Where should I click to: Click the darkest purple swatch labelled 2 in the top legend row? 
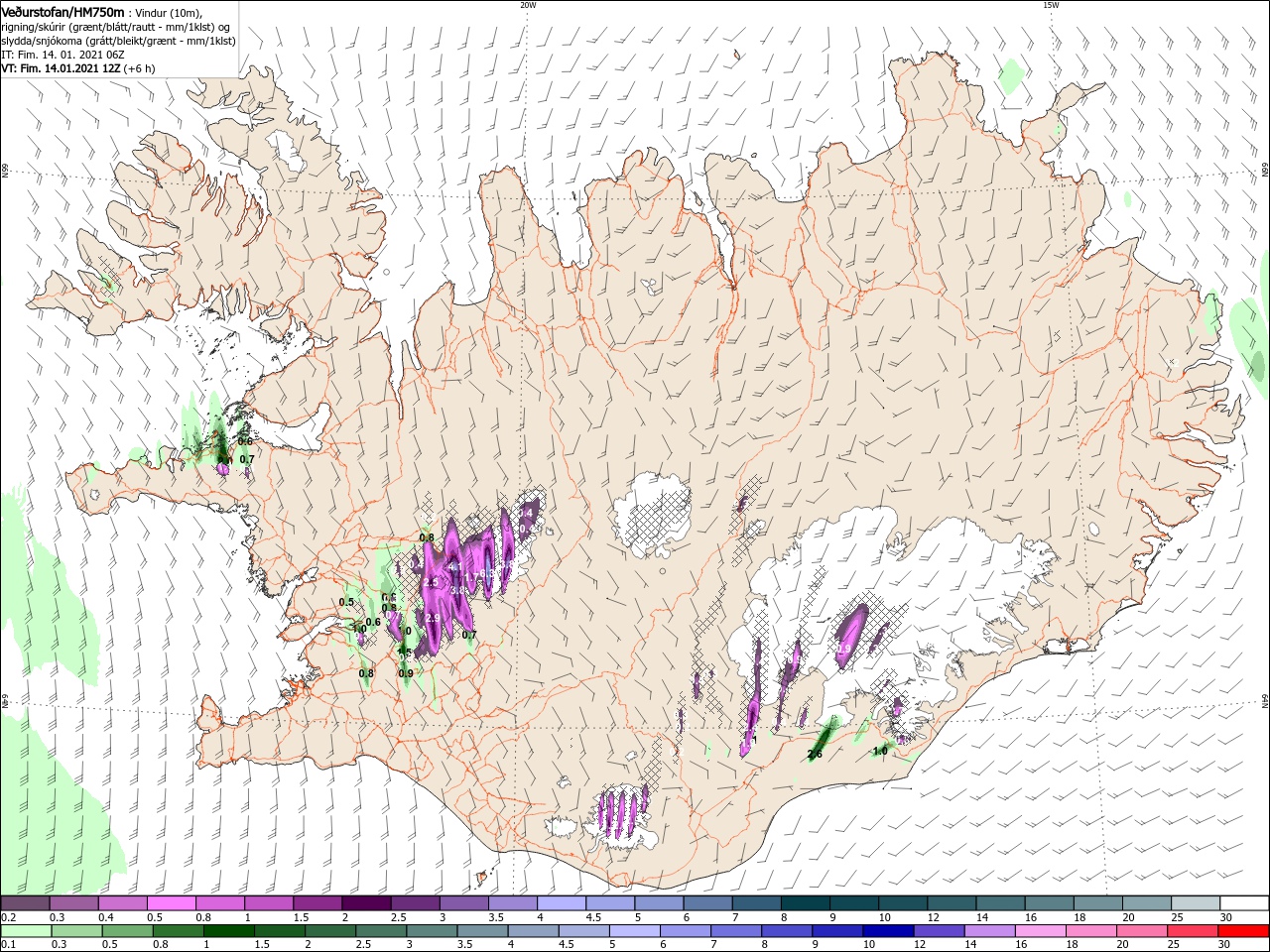coord(366,903)
